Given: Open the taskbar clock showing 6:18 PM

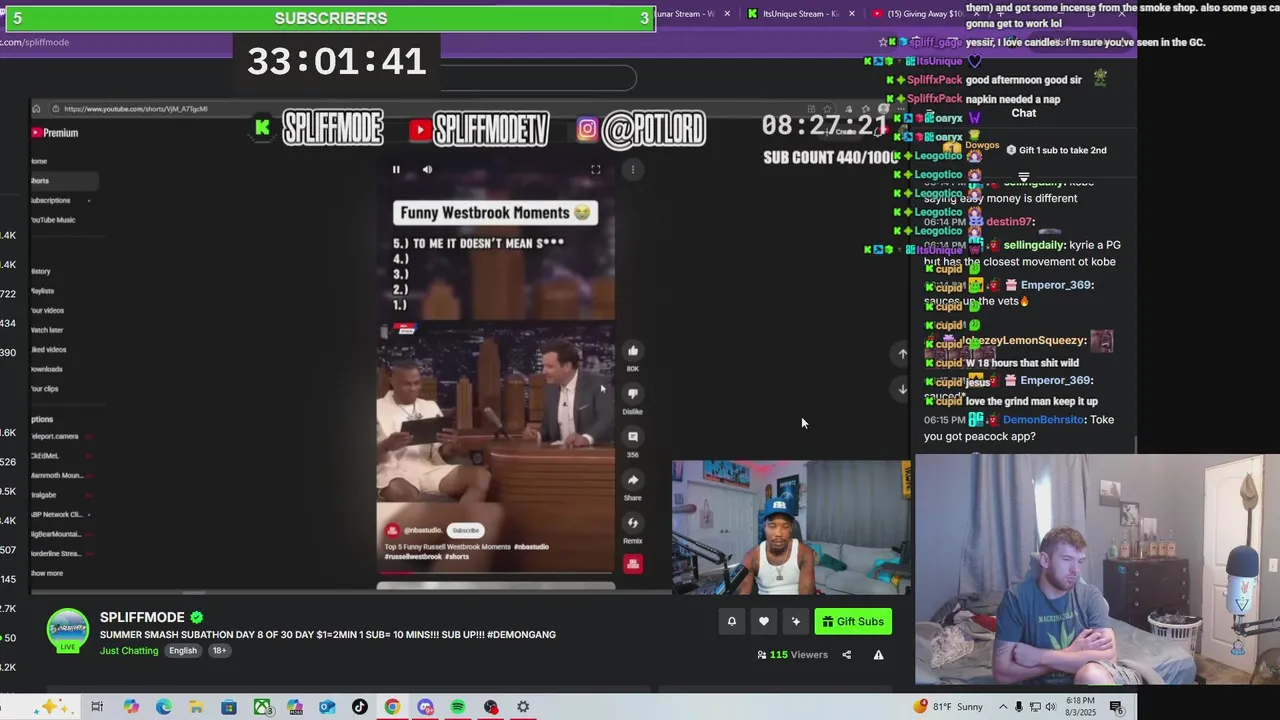Looking at the screenshot, I should (x=1080, y=707).
